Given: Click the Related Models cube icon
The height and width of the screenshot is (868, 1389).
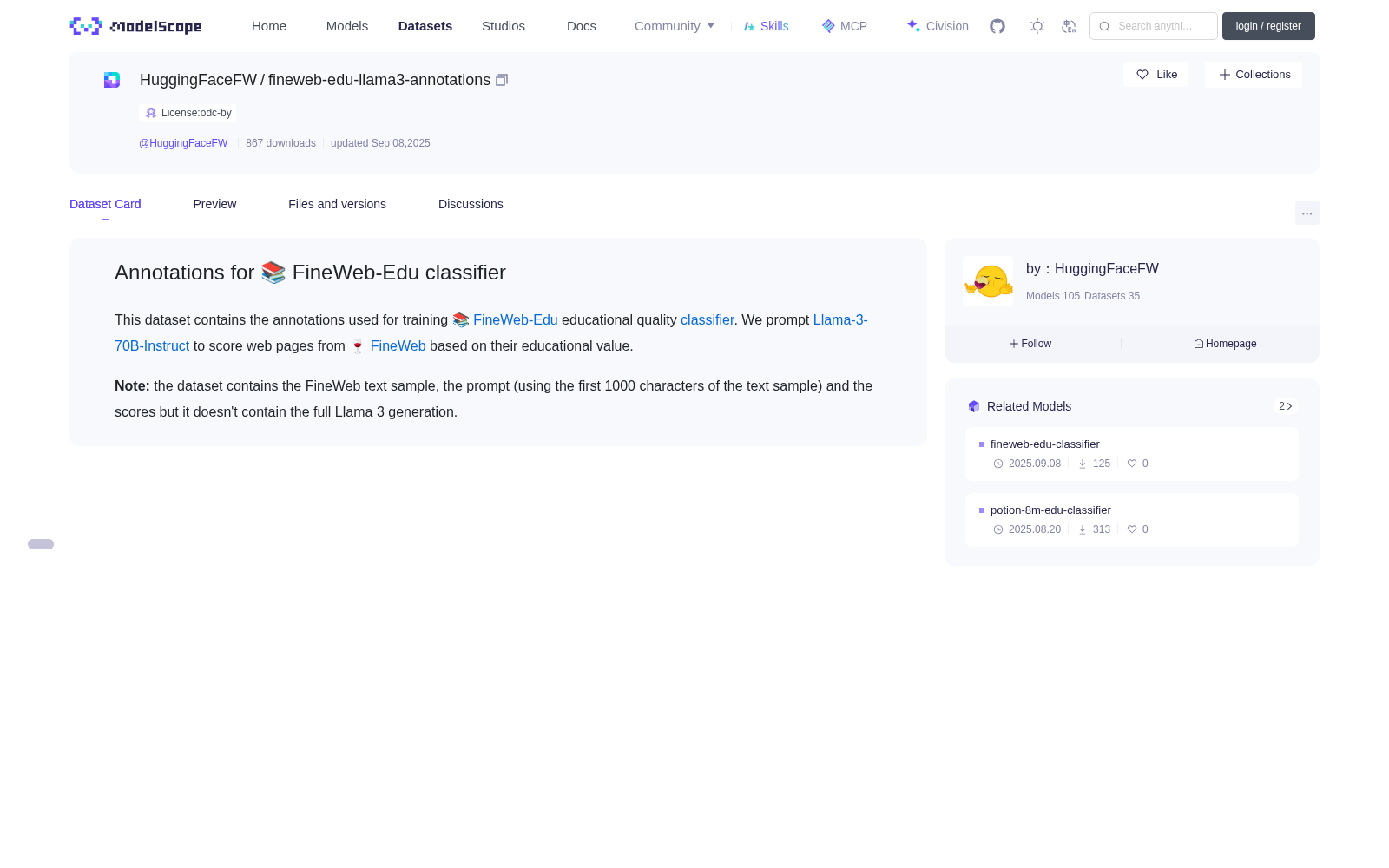Looking at the screenshot, I should [x=974, y=406].
